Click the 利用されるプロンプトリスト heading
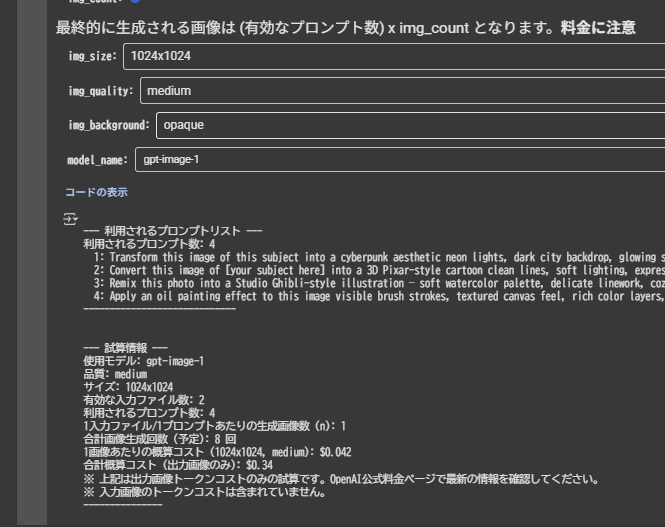This screenshot has height=527, width=665. 173,231
